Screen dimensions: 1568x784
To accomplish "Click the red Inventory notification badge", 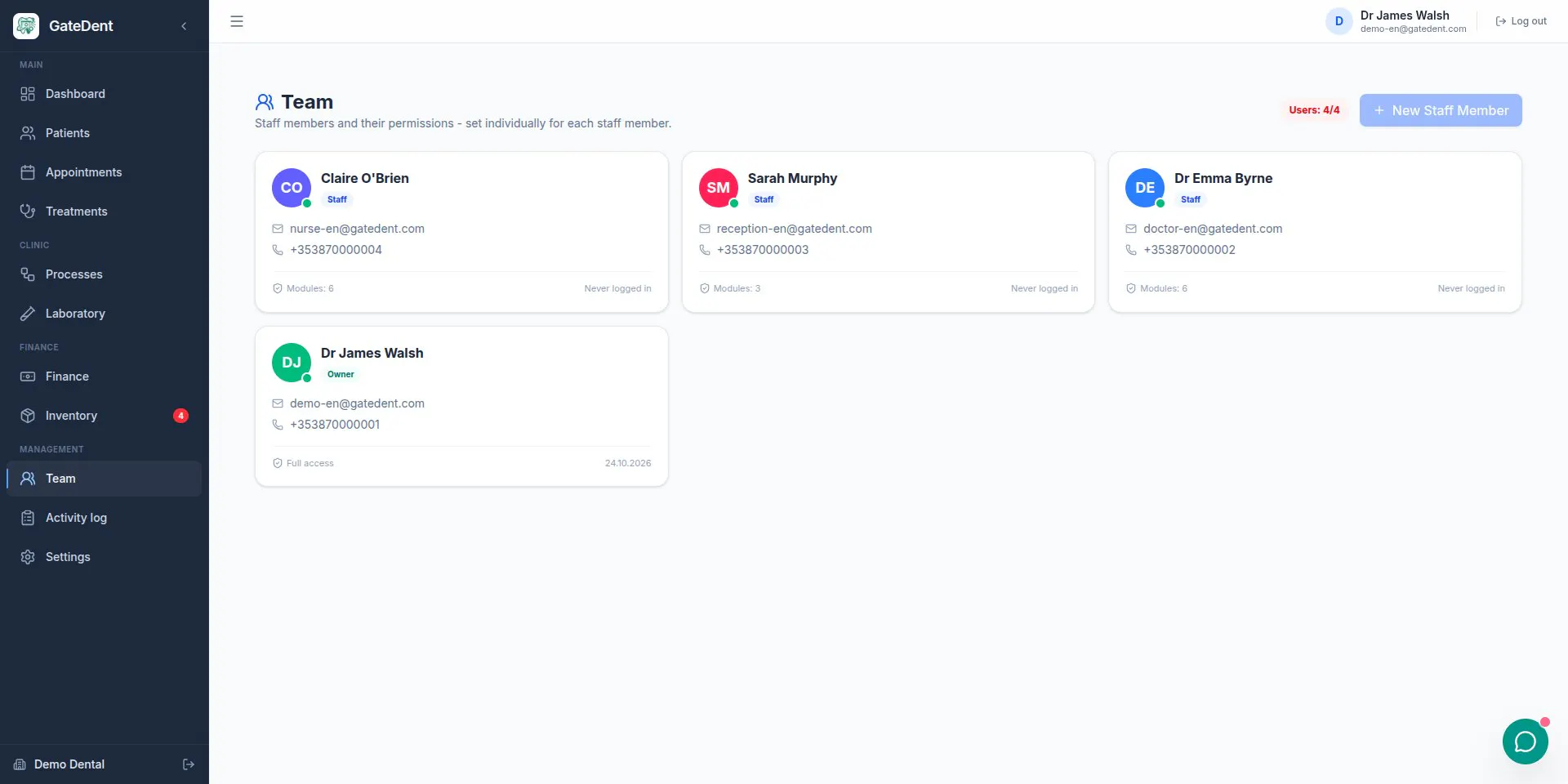I will point(180,416).
